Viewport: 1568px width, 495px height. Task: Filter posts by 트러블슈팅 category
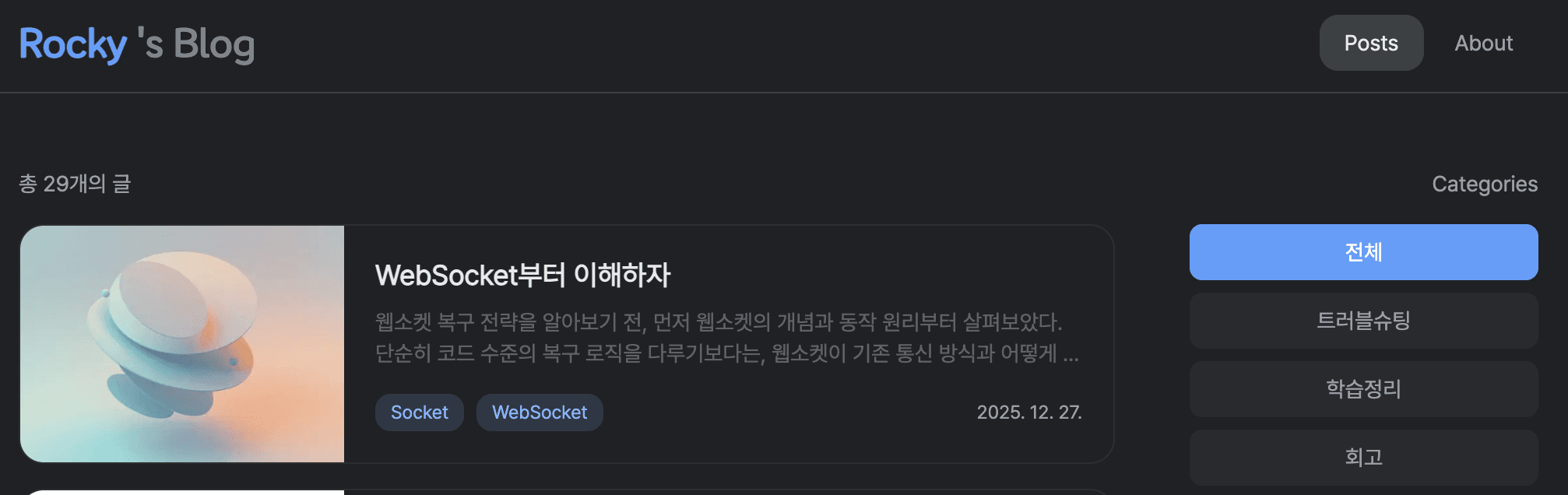tap(1363, 321)
